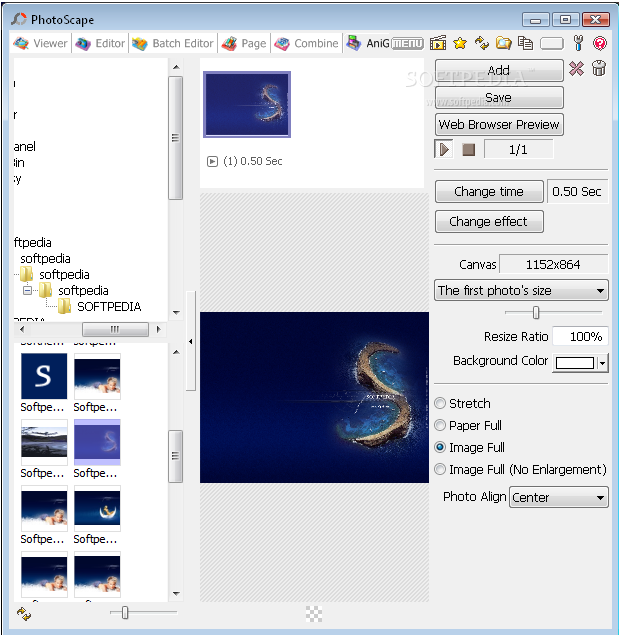Click the Editor tab icon
The height and width of the screenshot is (635, 619).
coord(83,43)
